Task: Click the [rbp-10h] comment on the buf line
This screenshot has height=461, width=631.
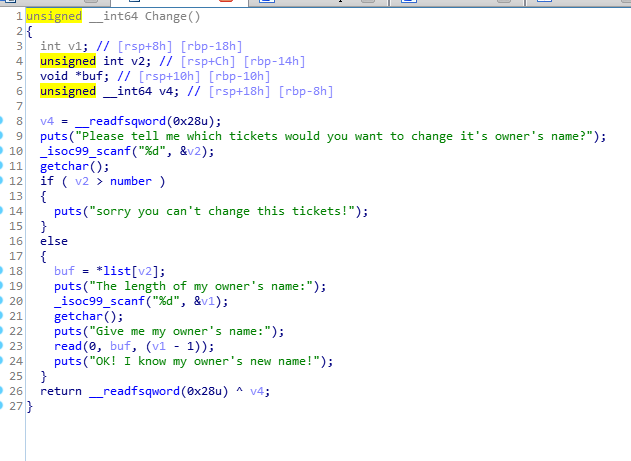Action: (x=239, y=76)
